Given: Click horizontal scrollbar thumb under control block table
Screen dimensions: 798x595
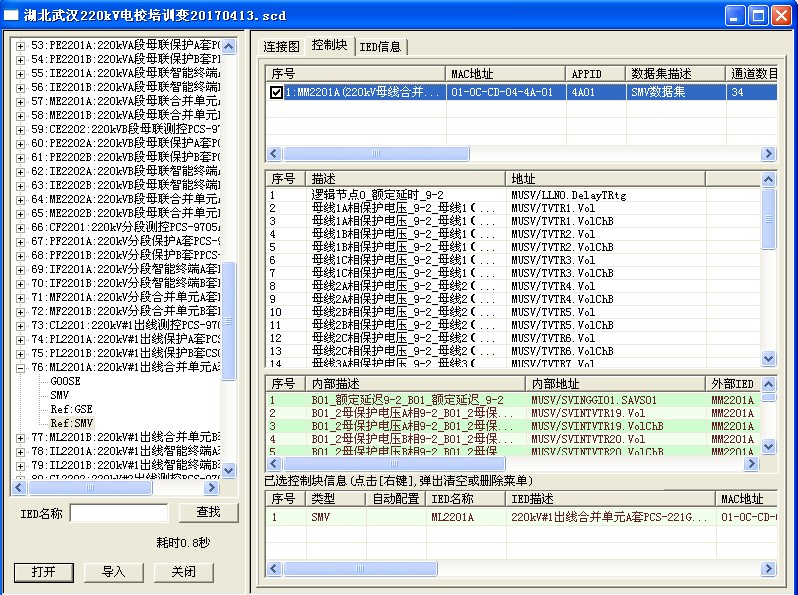Looking at the screenshot, I should (x=375, y=154).
